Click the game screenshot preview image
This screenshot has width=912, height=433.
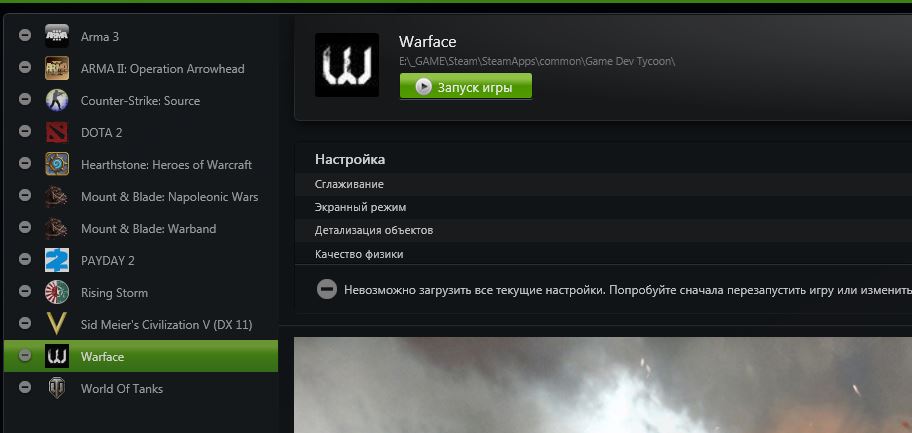click(x=603, y=385)
